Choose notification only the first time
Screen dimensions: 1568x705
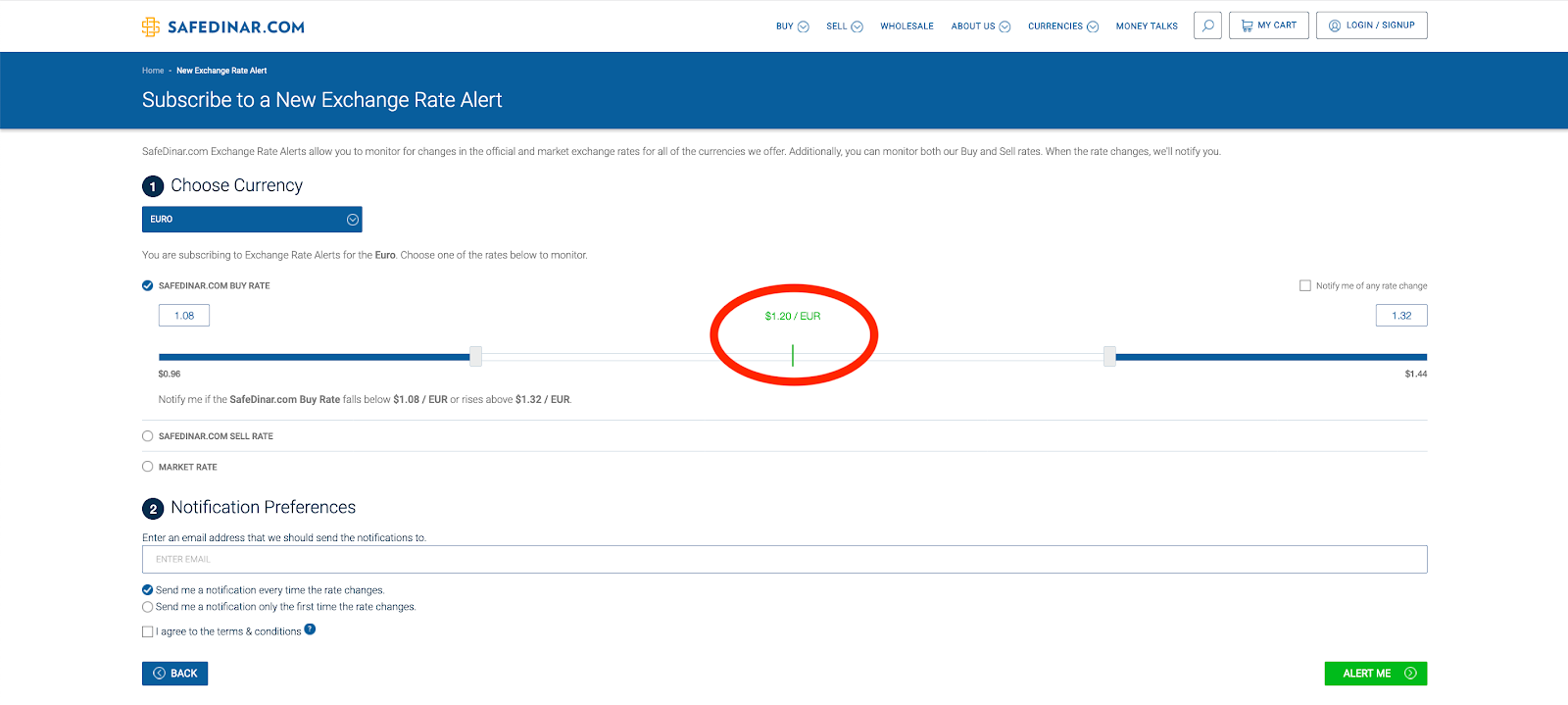pyautogui.click(x=148, y=607)
